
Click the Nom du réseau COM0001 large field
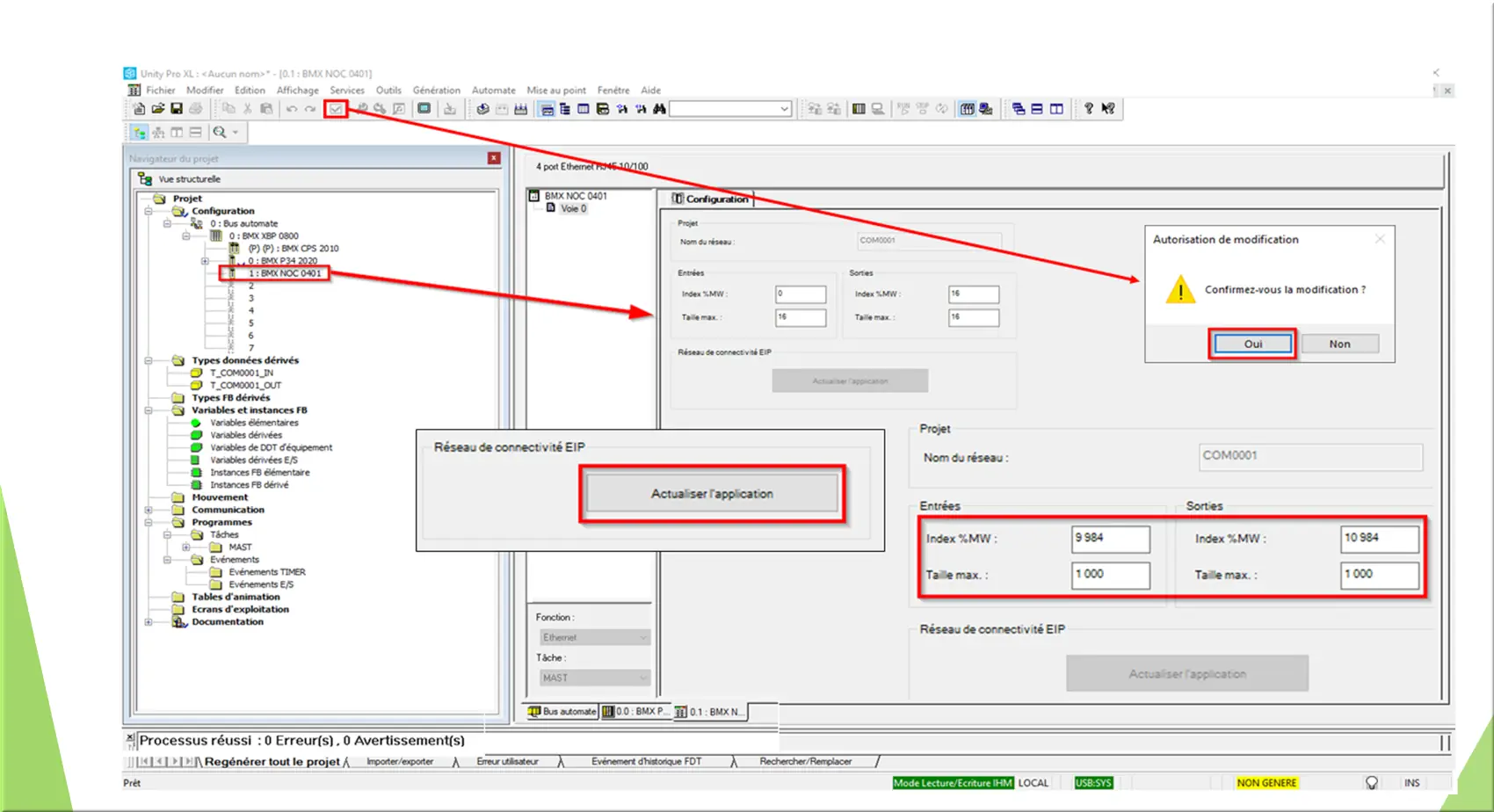1310,456
